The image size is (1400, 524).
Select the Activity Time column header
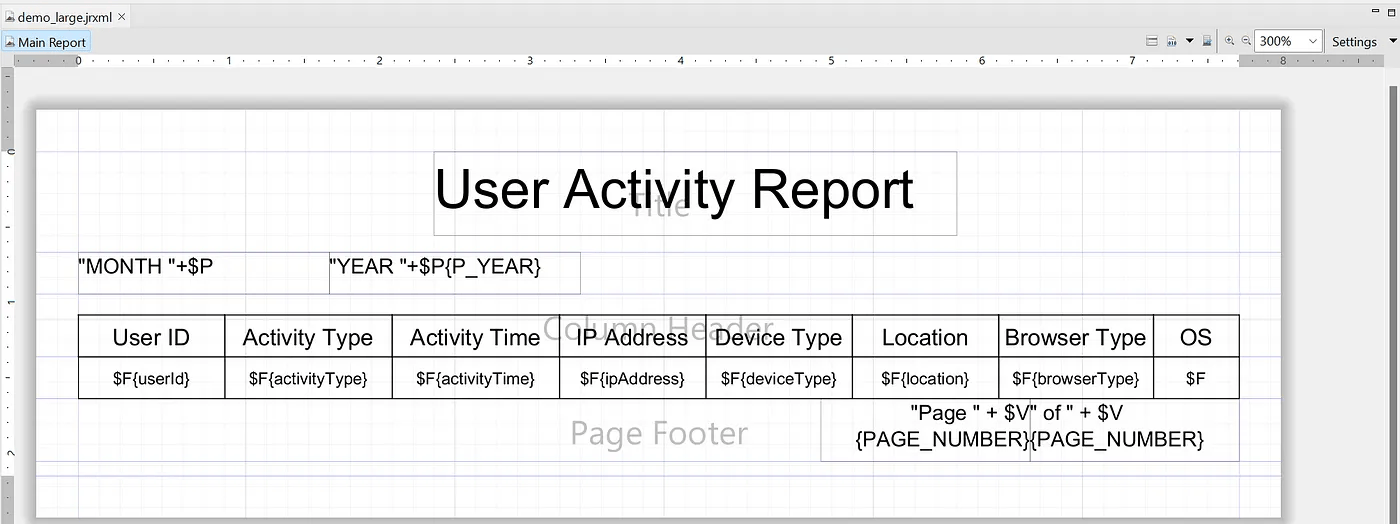[475, 337]
